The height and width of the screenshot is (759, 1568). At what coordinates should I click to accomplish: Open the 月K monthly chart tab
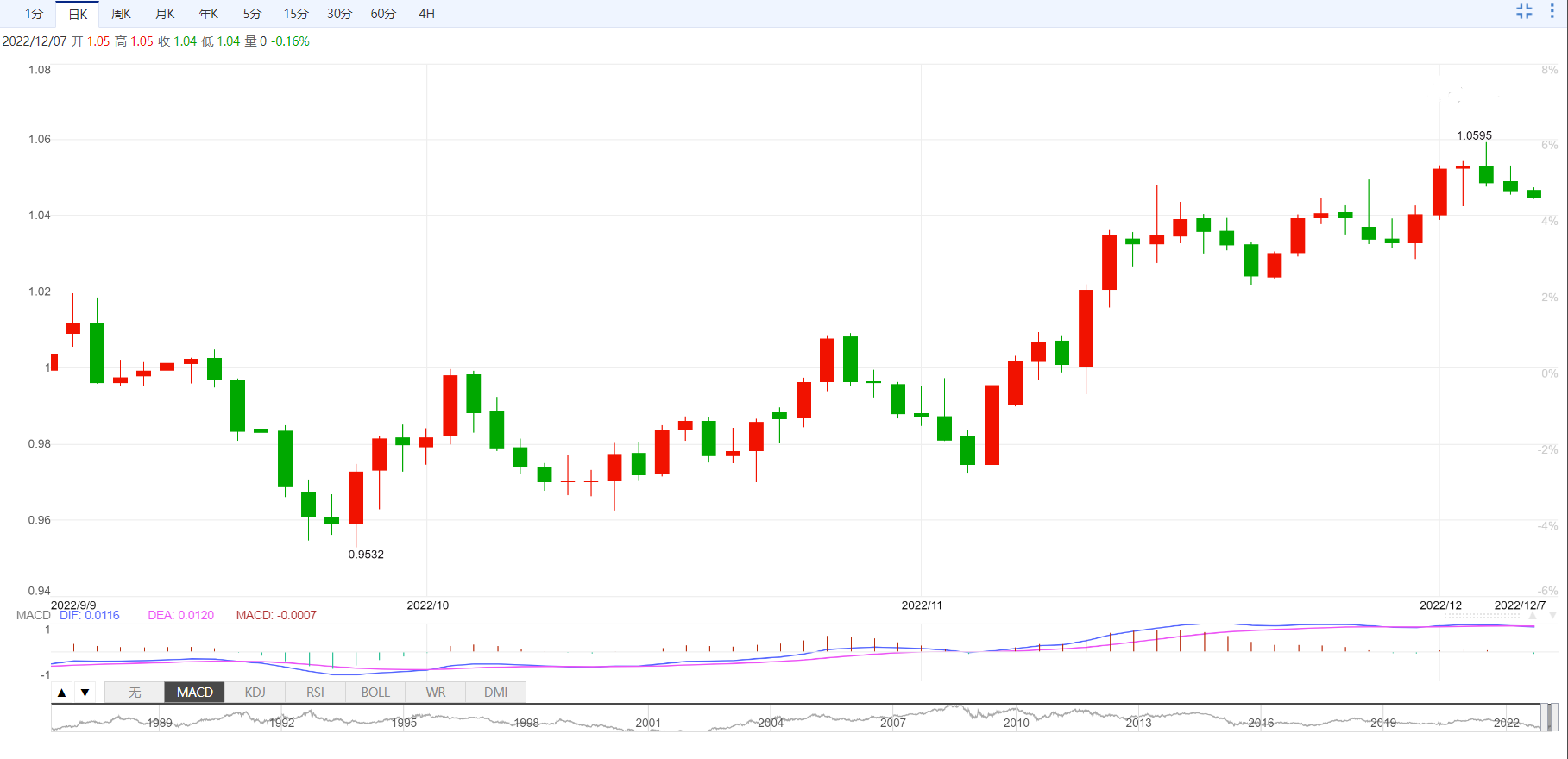point(165,14)
